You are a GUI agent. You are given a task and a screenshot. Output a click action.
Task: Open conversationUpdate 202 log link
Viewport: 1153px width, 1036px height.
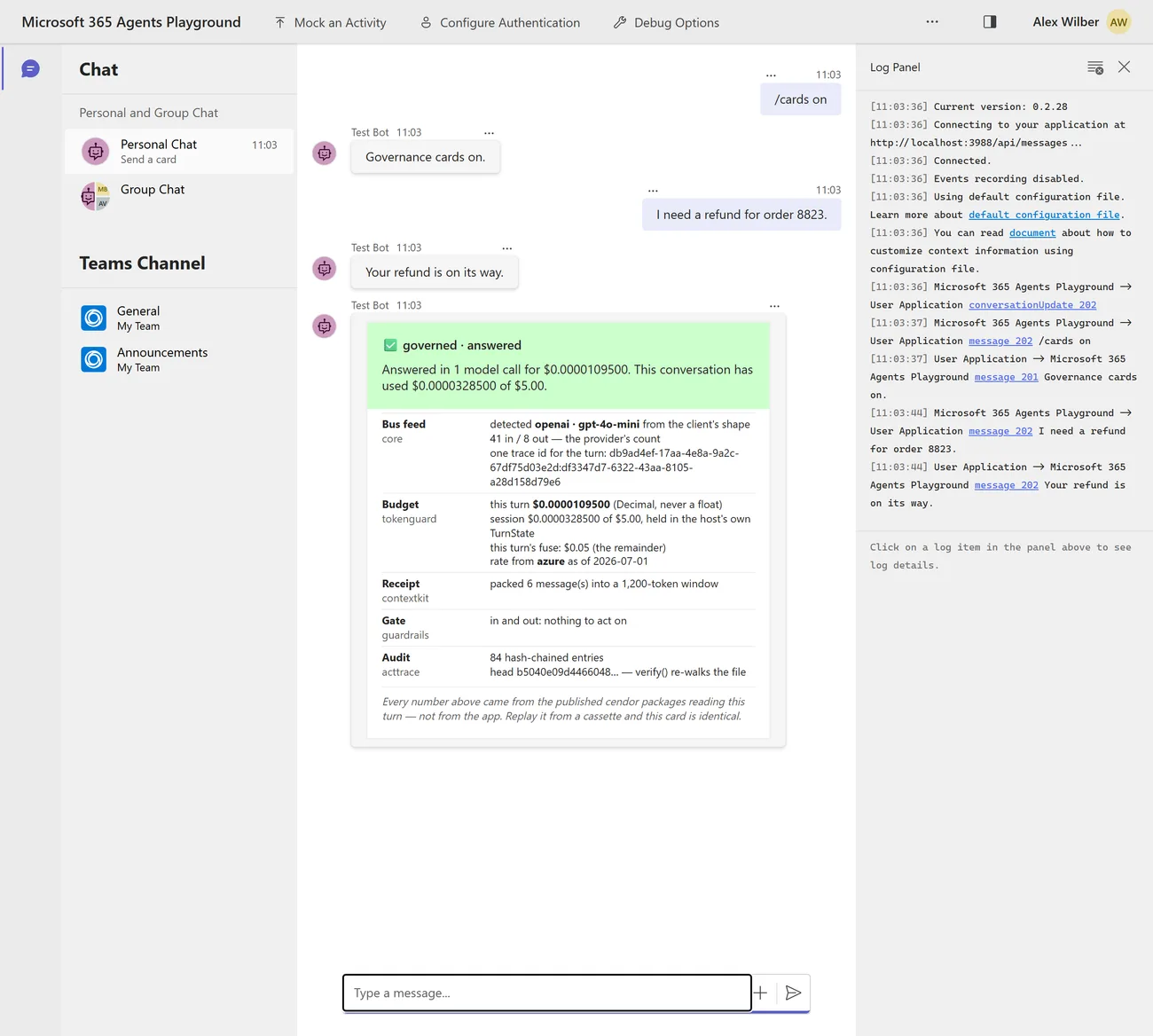click(x=1032, y=304)
